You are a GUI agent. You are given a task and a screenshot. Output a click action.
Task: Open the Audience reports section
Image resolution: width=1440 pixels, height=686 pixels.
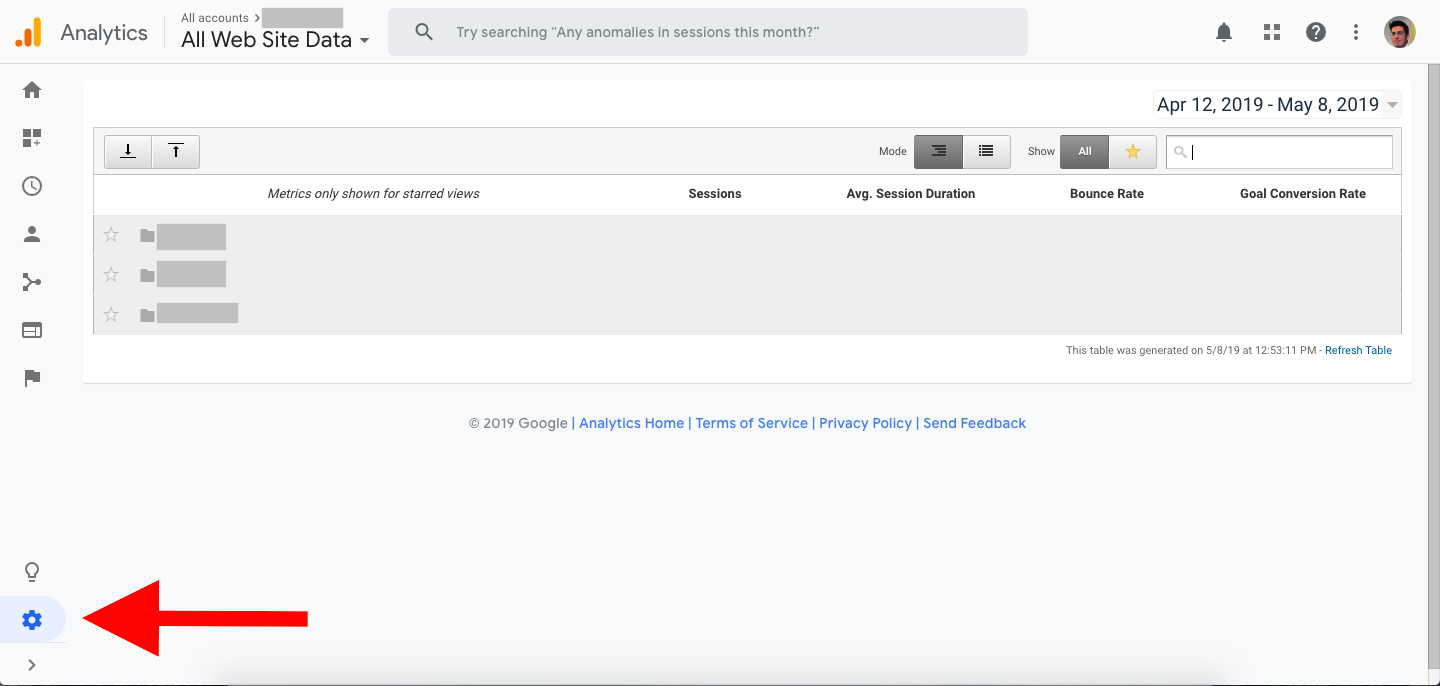pyautogui.click(x=31, y=233)
